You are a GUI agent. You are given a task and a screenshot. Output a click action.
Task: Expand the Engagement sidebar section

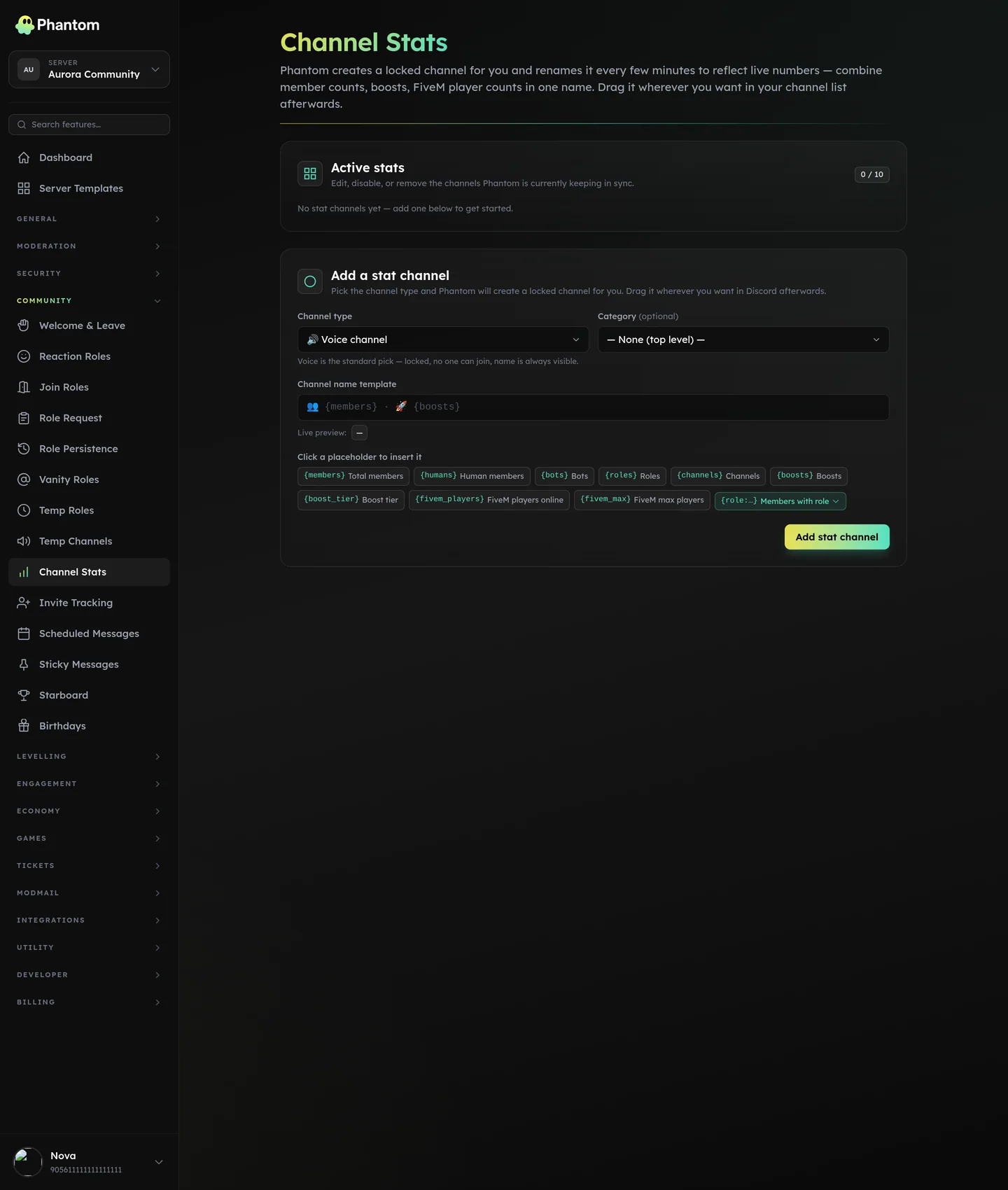(x=89, y=784)
